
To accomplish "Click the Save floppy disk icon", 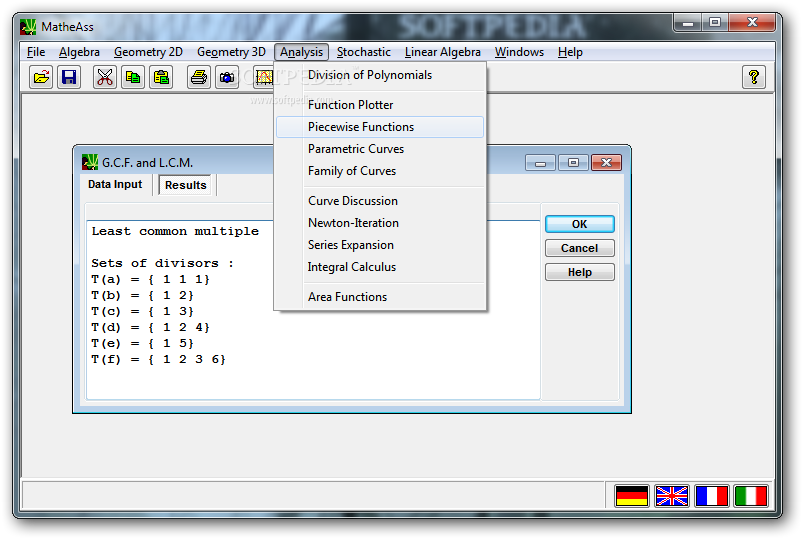I will pos(69,77).
